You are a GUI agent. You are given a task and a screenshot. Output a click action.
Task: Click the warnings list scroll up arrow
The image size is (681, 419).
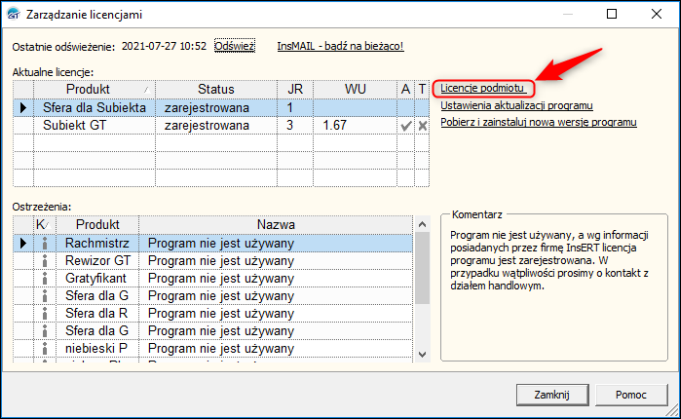pos(422,224)
